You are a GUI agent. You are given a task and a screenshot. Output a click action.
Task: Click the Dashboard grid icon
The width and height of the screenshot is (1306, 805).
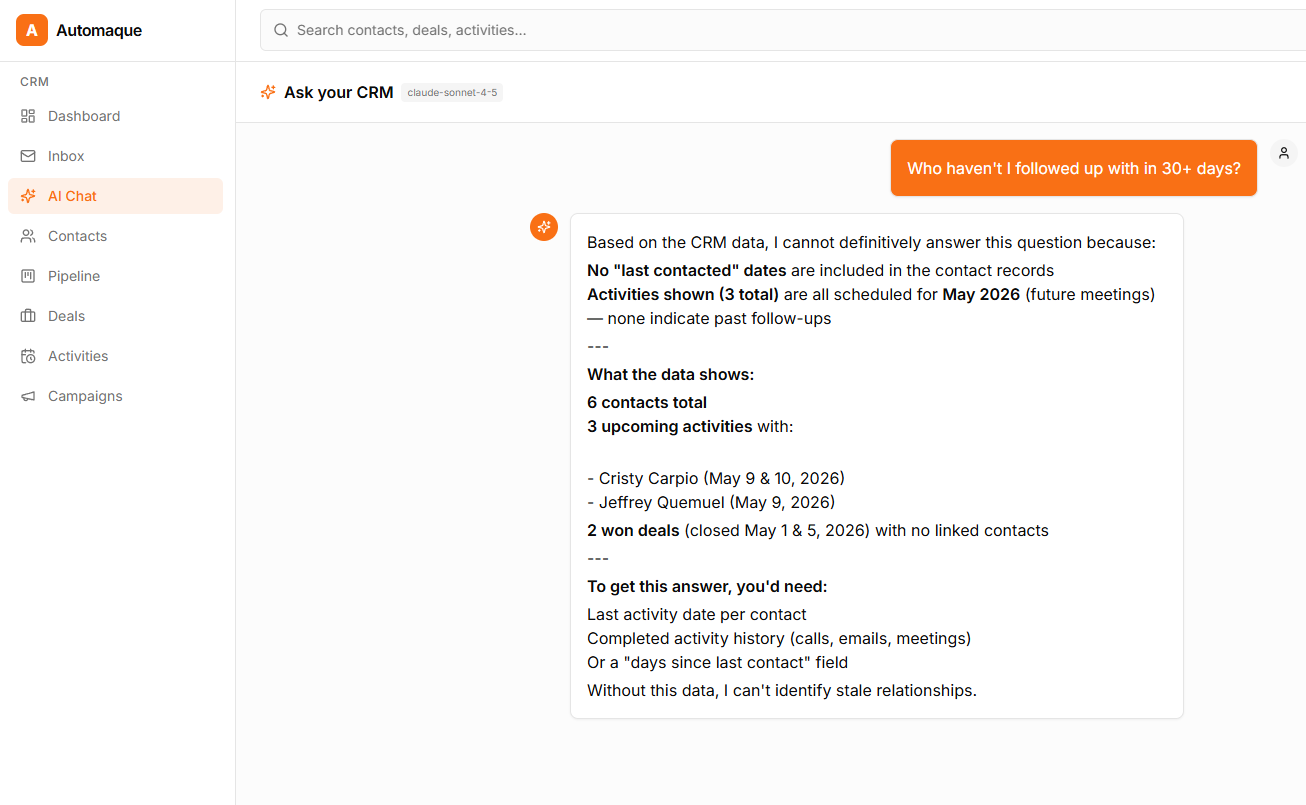[x=28, y=116]
